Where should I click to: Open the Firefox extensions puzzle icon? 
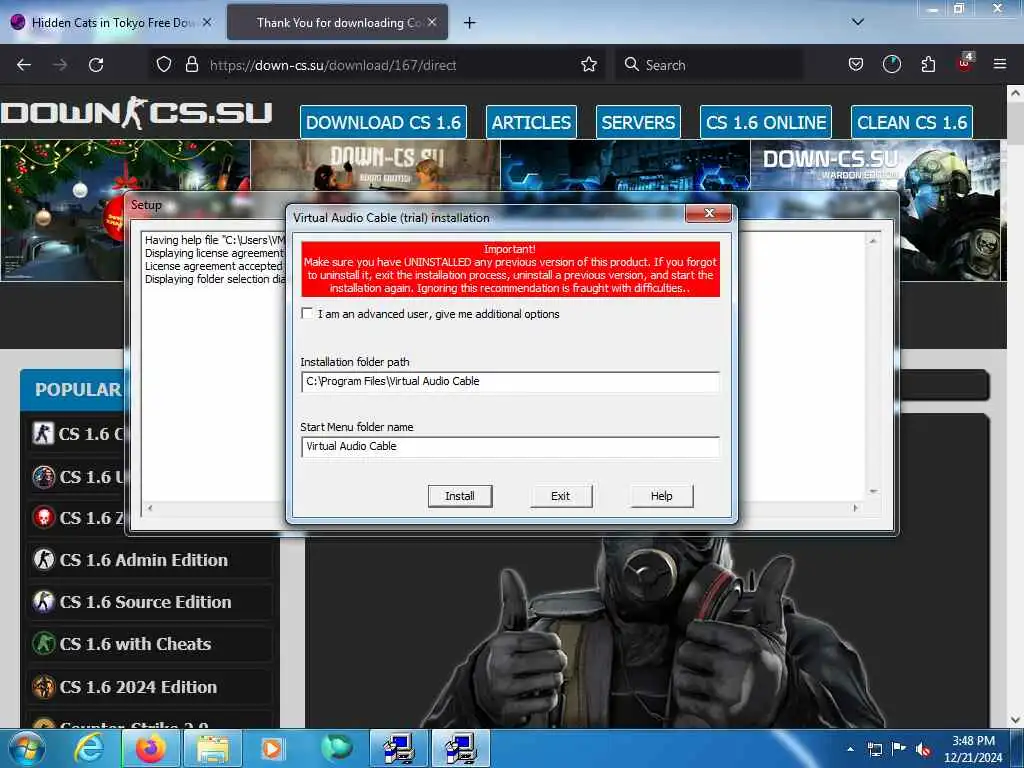(x=928, y=65)
